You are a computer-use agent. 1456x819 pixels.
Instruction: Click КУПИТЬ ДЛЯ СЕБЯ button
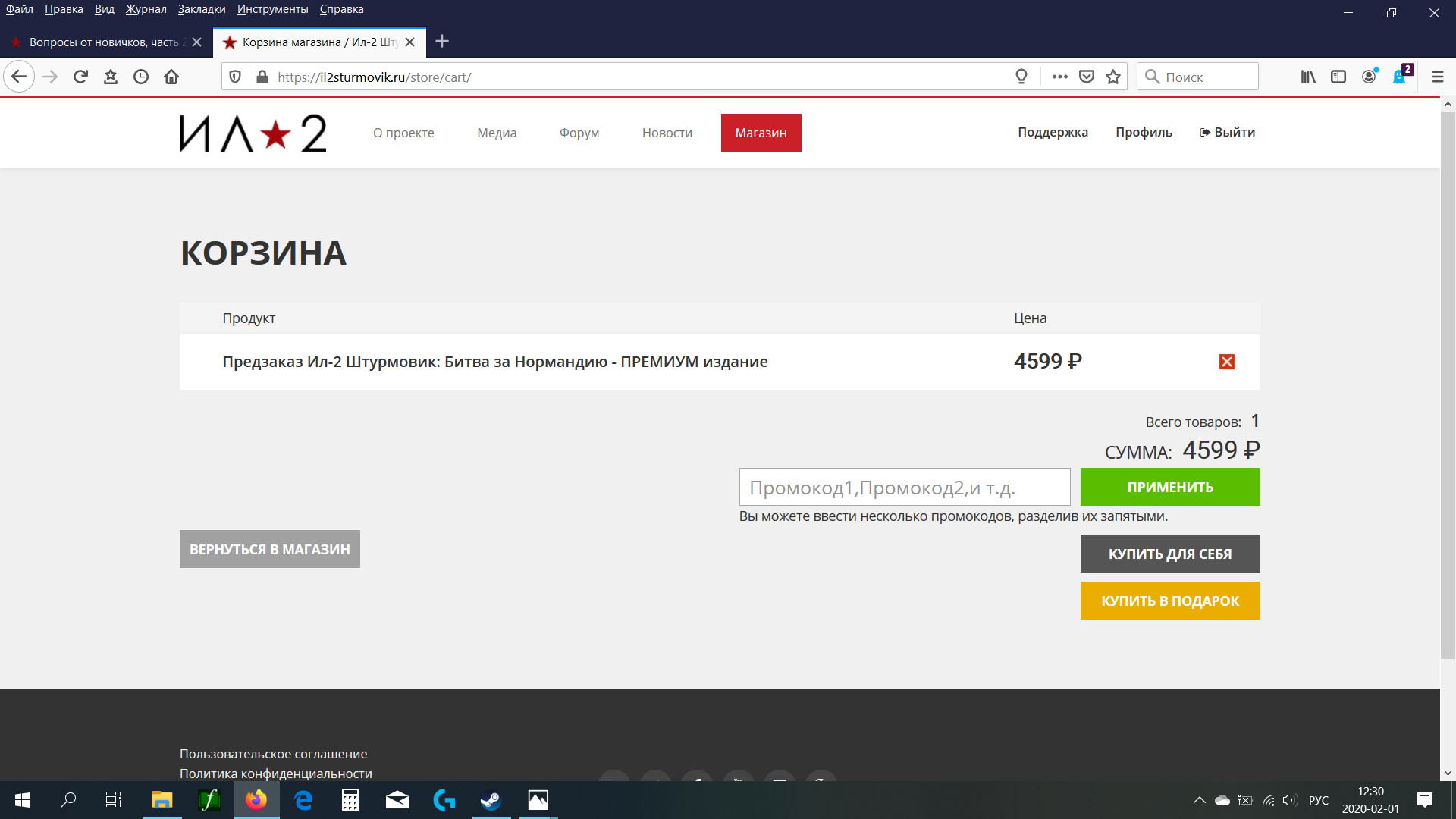tap(1169, 554)
